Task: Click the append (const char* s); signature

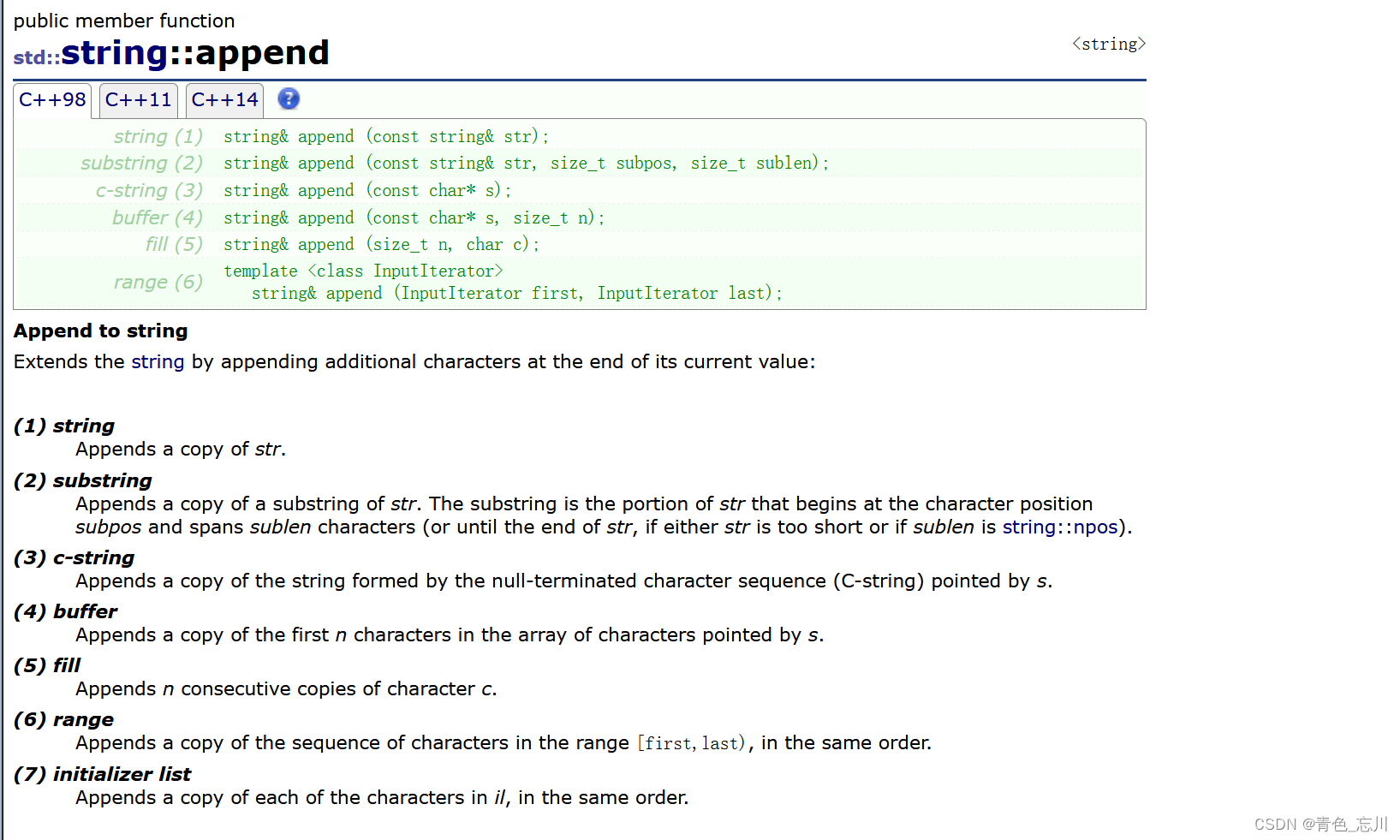Action: pos(367,190)
